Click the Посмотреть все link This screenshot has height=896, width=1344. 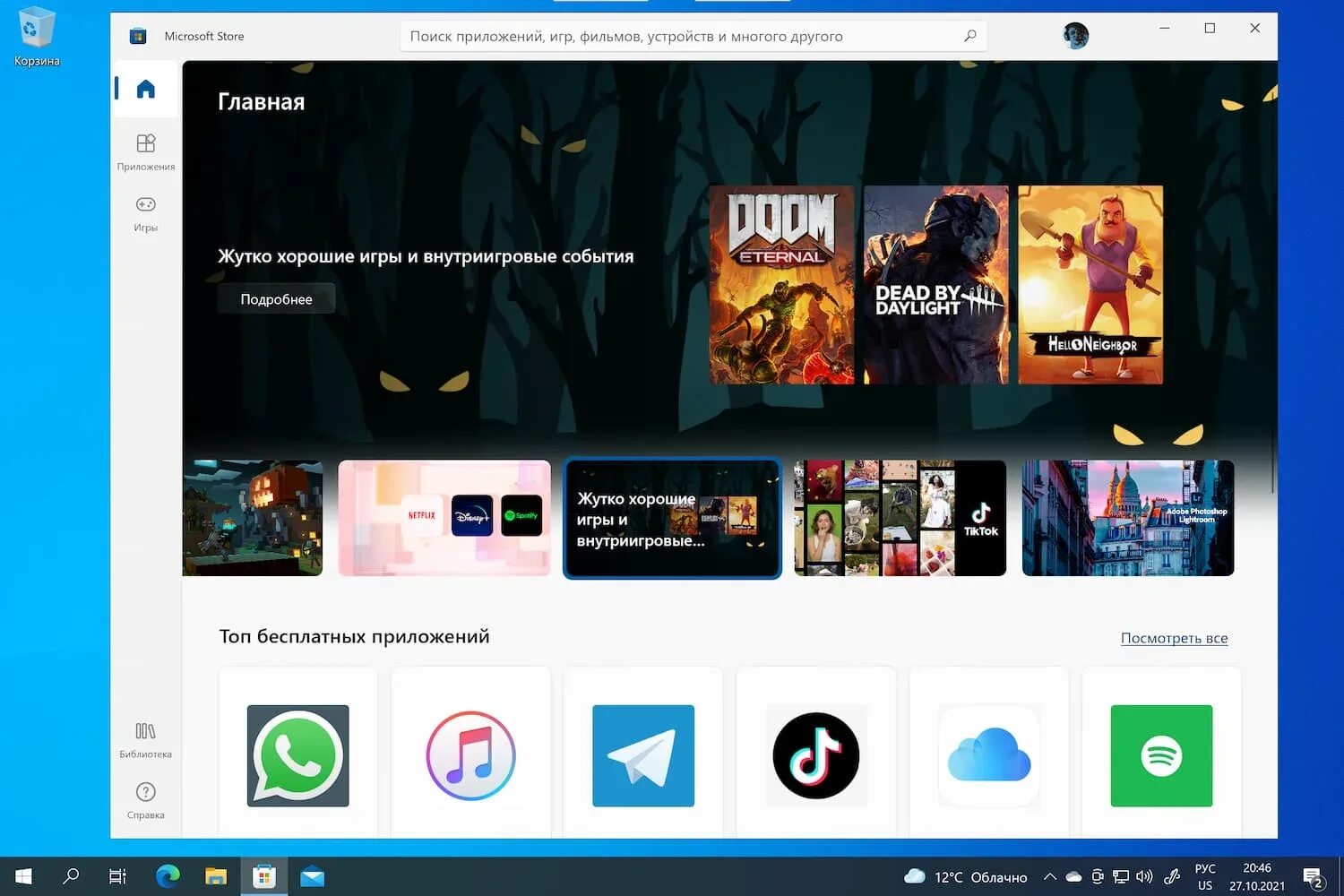point(1174,638)
